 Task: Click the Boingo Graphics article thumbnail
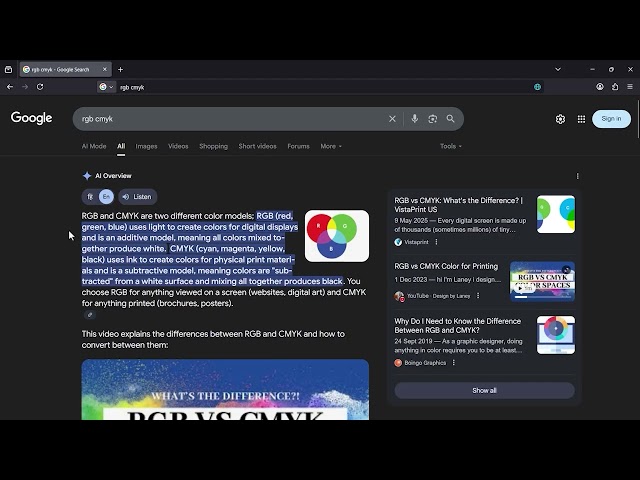[556, 335]
